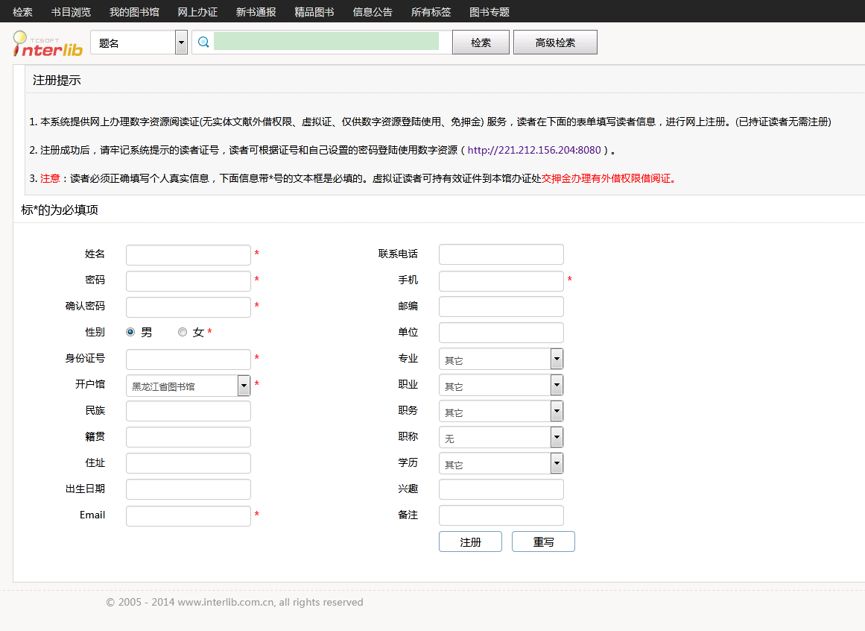Click the 联系电话 input field
Image resolution: width=865 pixels, height=631 pixels.
click(x=501, y=255)
